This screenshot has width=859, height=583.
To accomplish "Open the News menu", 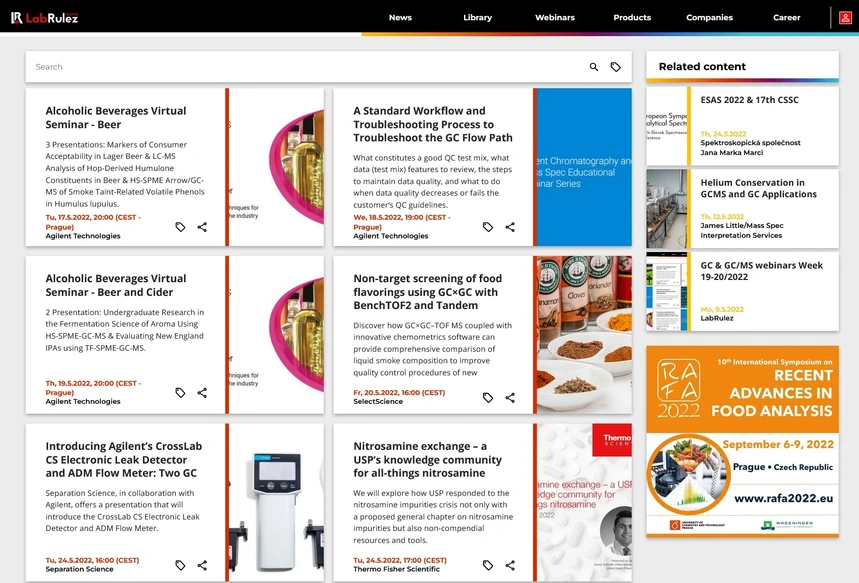I will [400, 18].
